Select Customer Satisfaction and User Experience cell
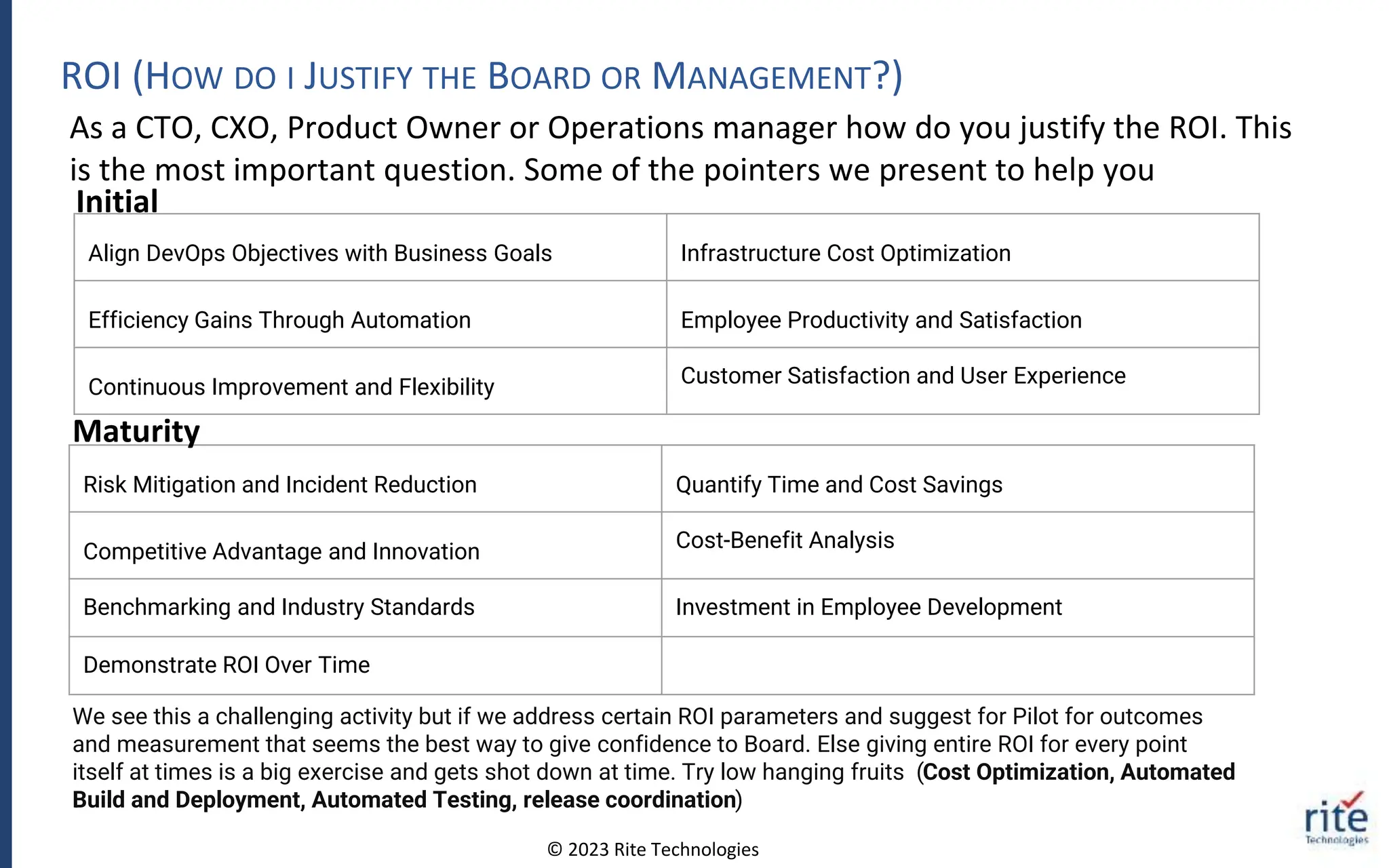The height and width of the screenshot is (868, 1389). (x=962, y=381)
